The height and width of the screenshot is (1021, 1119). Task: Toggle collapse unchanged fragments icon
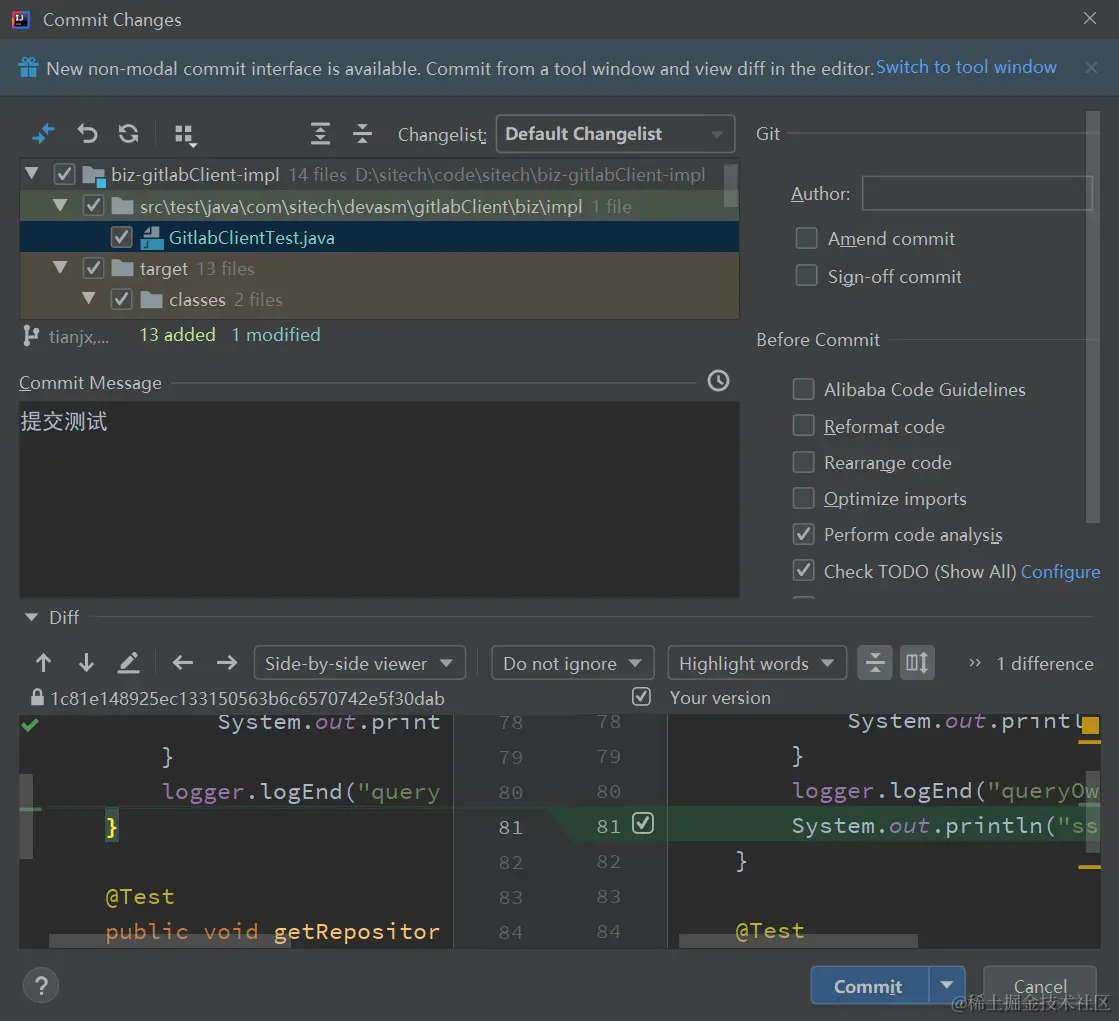[875, 663]
